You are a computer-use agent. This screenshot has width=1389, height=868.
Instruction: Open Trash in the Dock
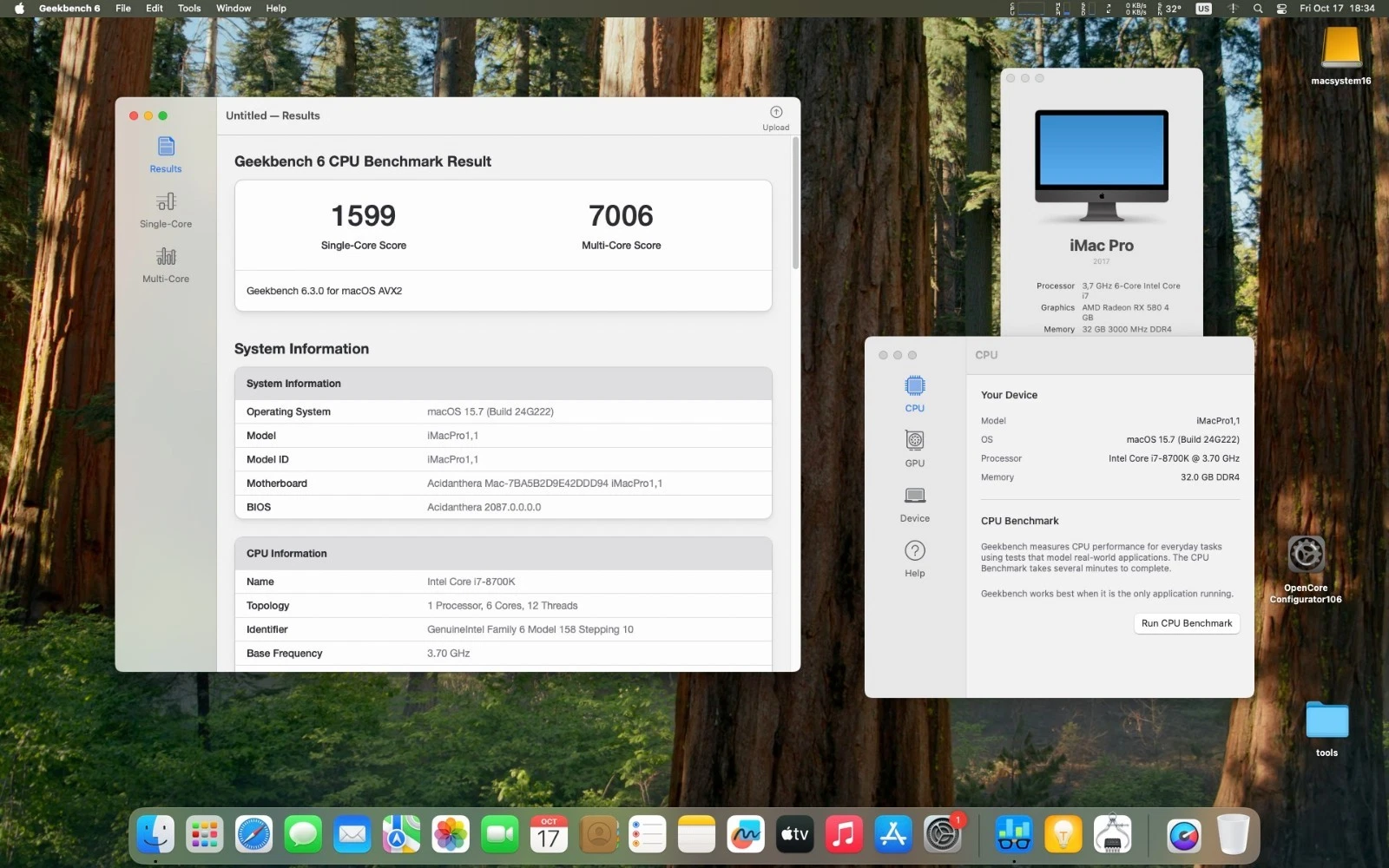1233,835
